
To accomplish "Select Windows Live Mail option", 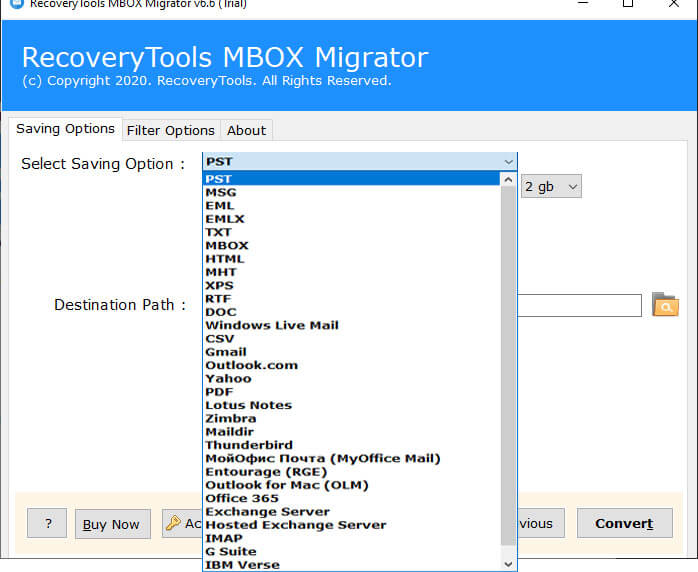I will pyautogui.click(x=352, y=325).
